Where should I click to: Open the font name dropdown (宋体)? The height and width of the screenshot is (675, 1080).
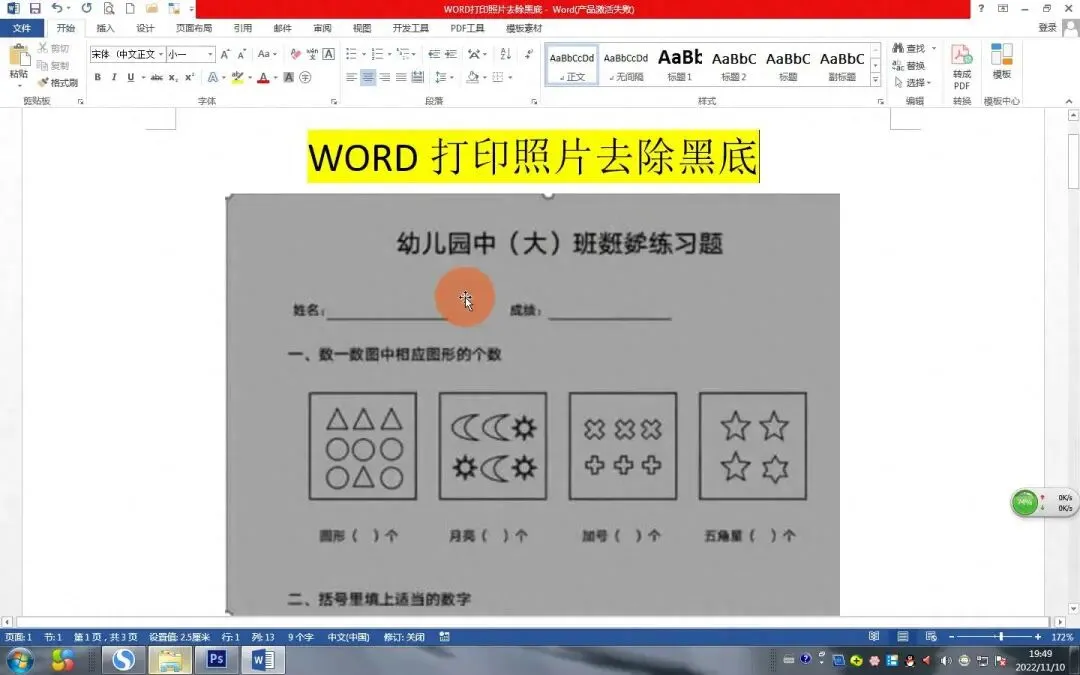[x=160, y=54]
